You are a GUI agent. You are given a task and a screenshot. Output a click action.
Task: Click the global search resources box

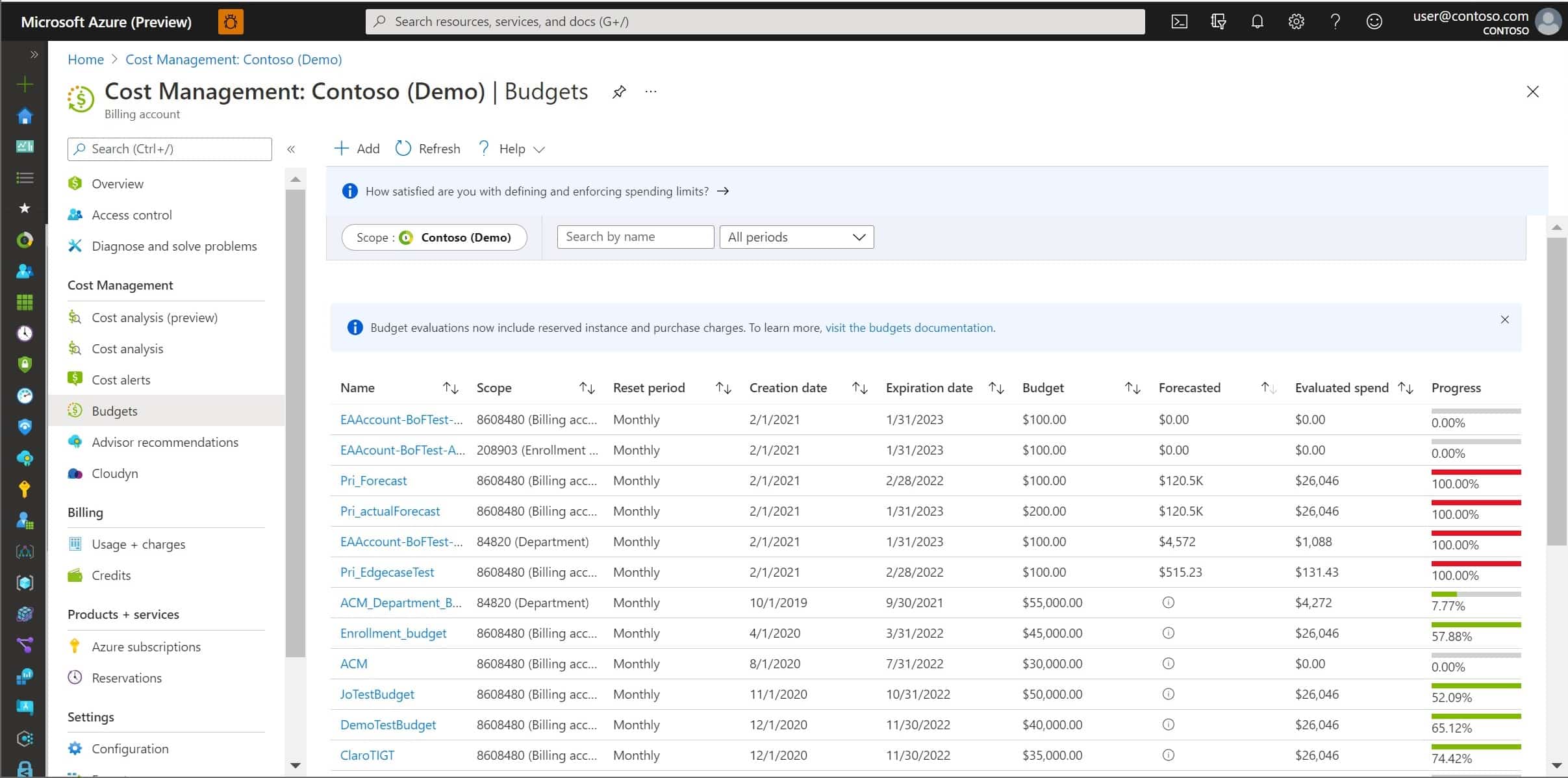tap(755, 21)
